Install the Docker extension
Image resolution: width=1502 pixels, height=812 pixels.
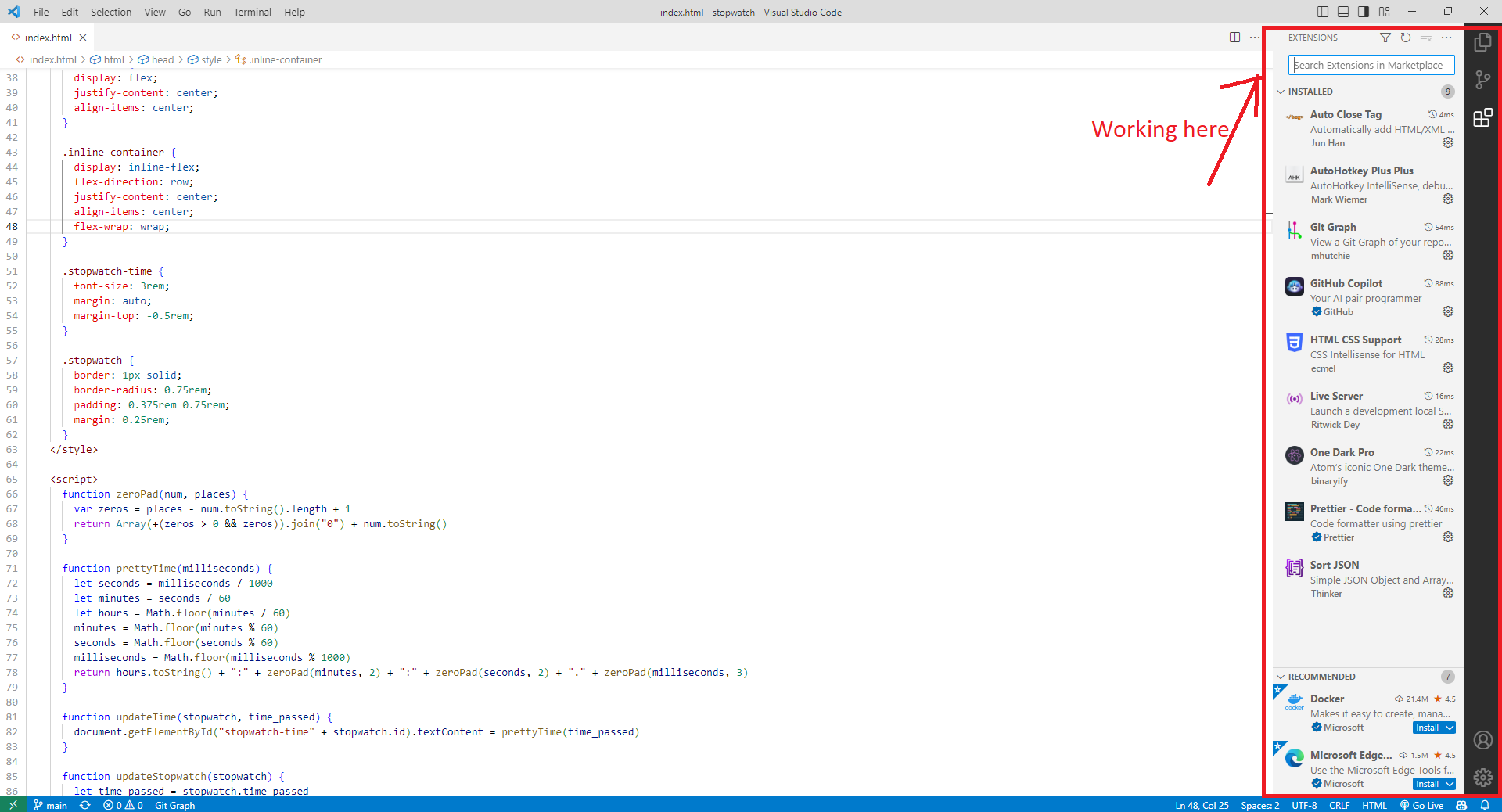coord(1428,728)
